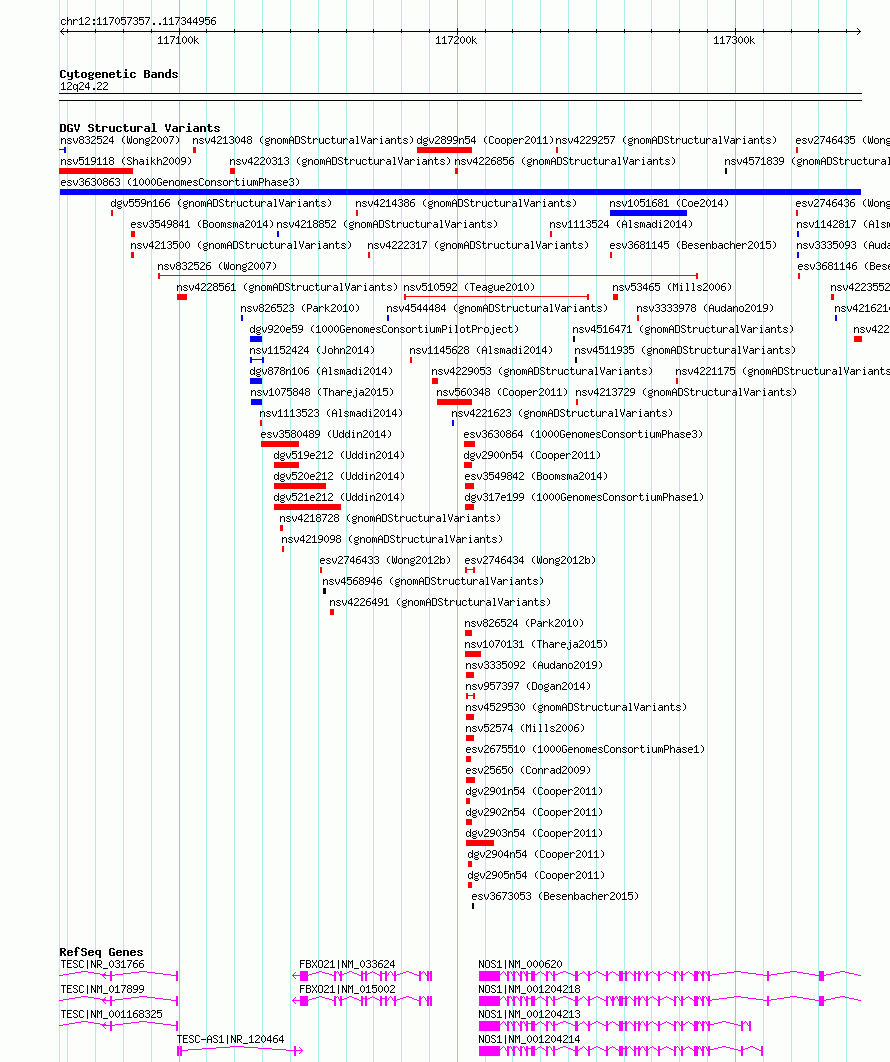Open gene FBXO21|NM_015002
Image resolution: width=890 pixels, height=1062 pixels.
347,990
